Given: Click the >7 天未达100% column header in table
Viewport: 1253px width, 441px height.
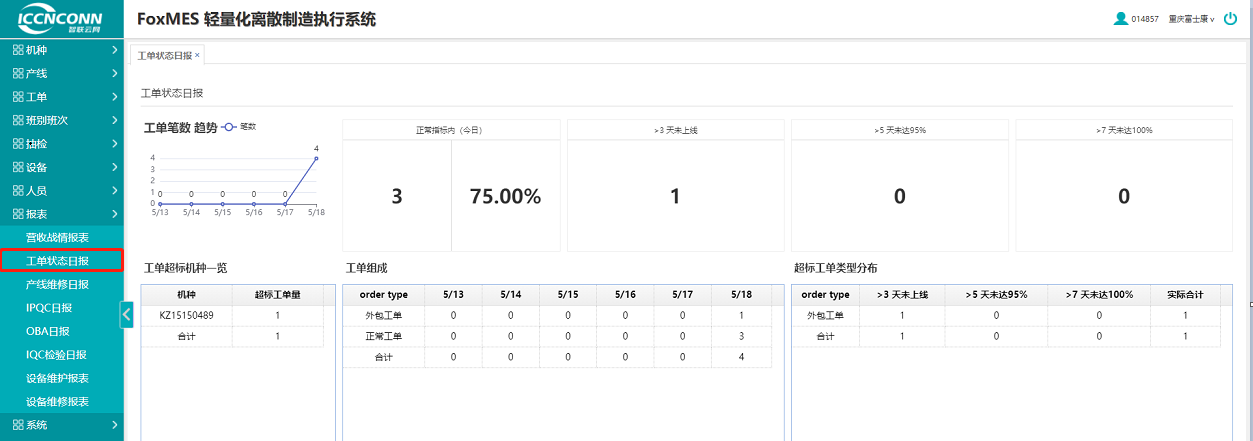Looking at the screenshot, I should (x=1099, y=294).
